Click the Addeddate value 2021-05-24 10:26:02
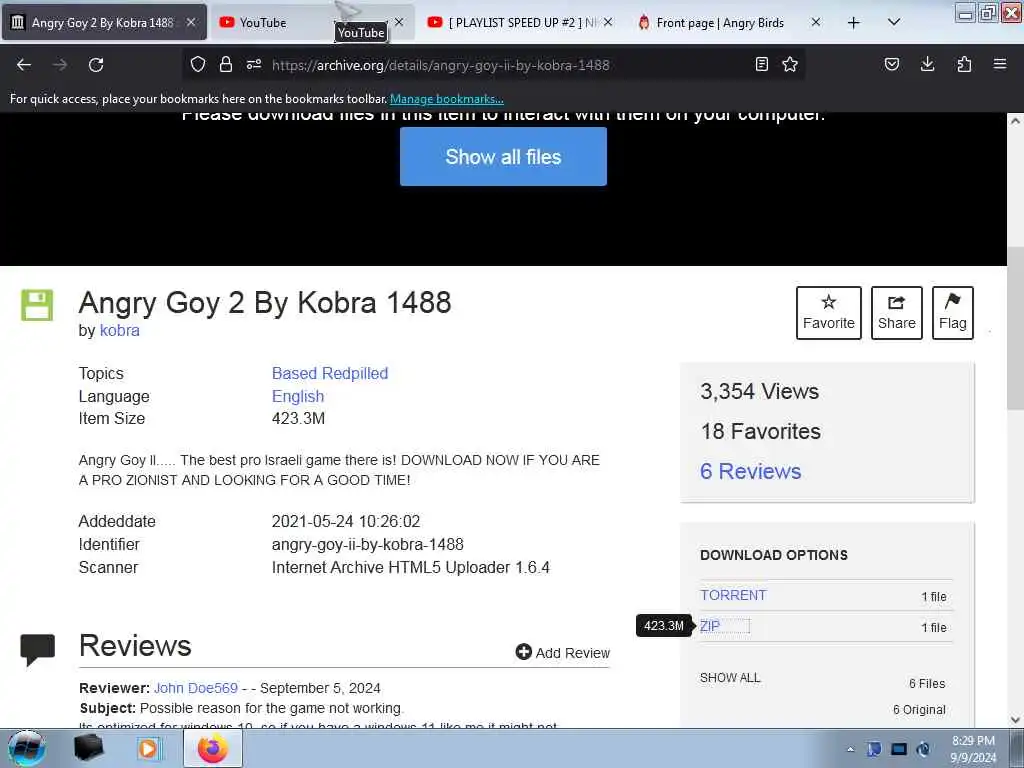This screenshot has width=1024, height=768. point(346,522)
